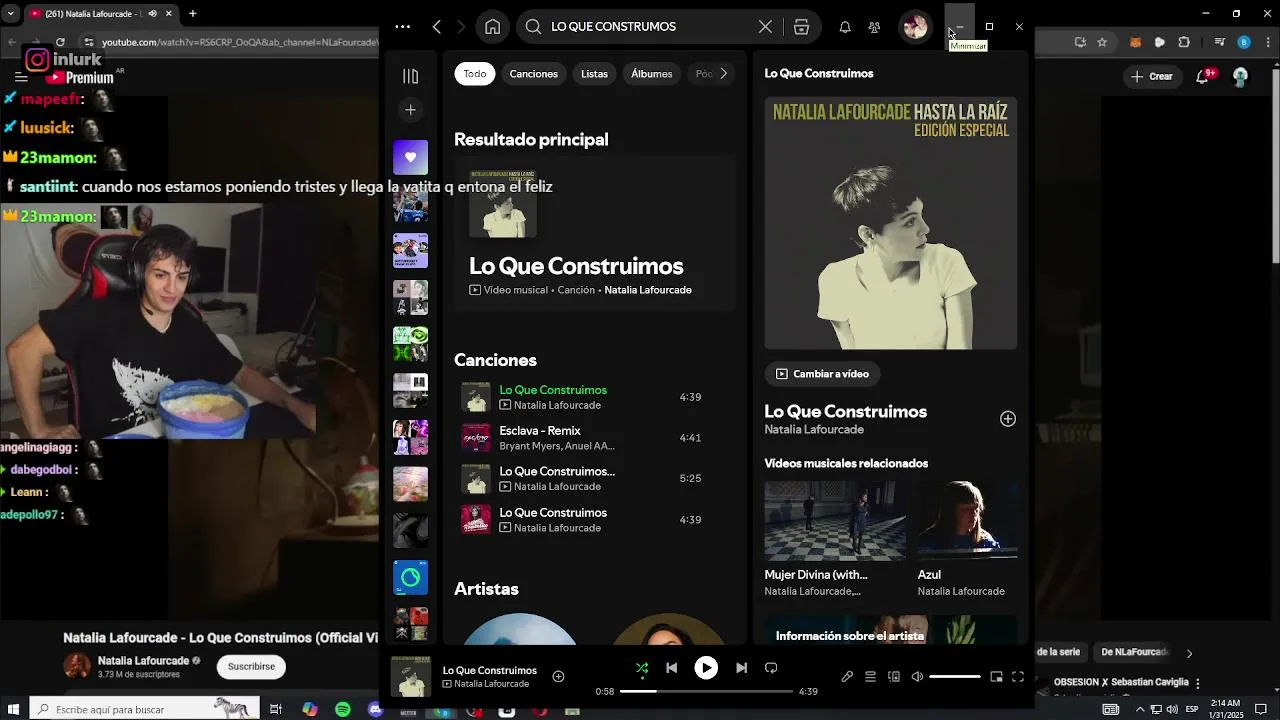The image size is (1280, 720).
Task: Open Hasta La Raíz album cover in Now Playing
Action: tap(891, 223)
